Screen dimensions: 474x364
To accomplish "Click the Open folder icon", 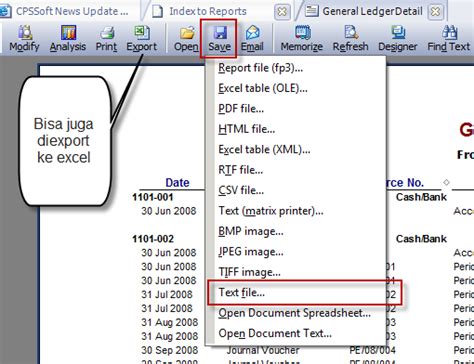I will (186, 39).
